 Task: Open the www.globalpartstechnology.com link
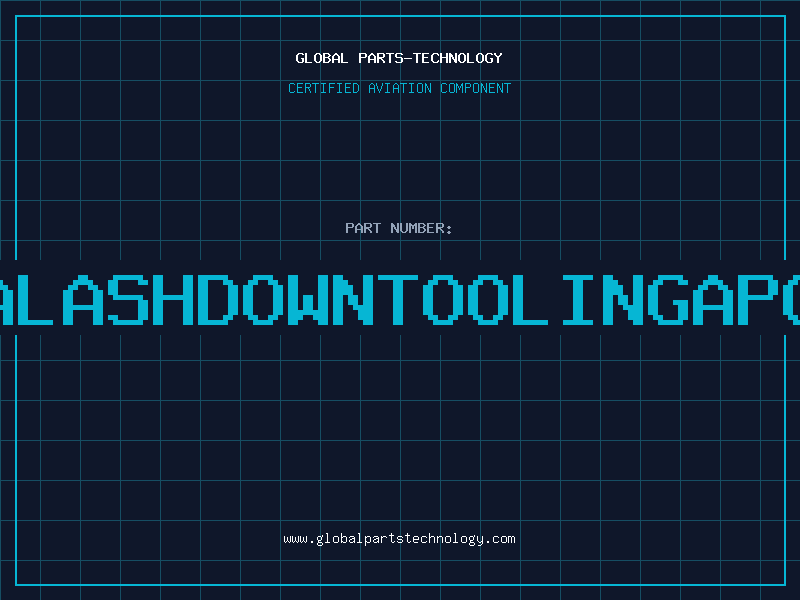(x=399, y=539)
